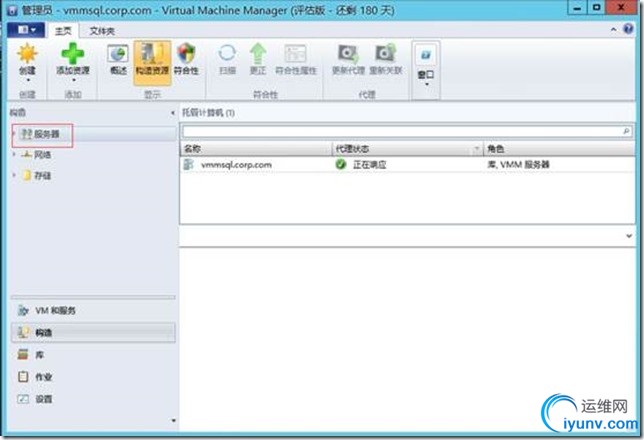This screenshot has width=644, height=440.
Task: Open the 创建 dropdown arrow
Action: 28,80
